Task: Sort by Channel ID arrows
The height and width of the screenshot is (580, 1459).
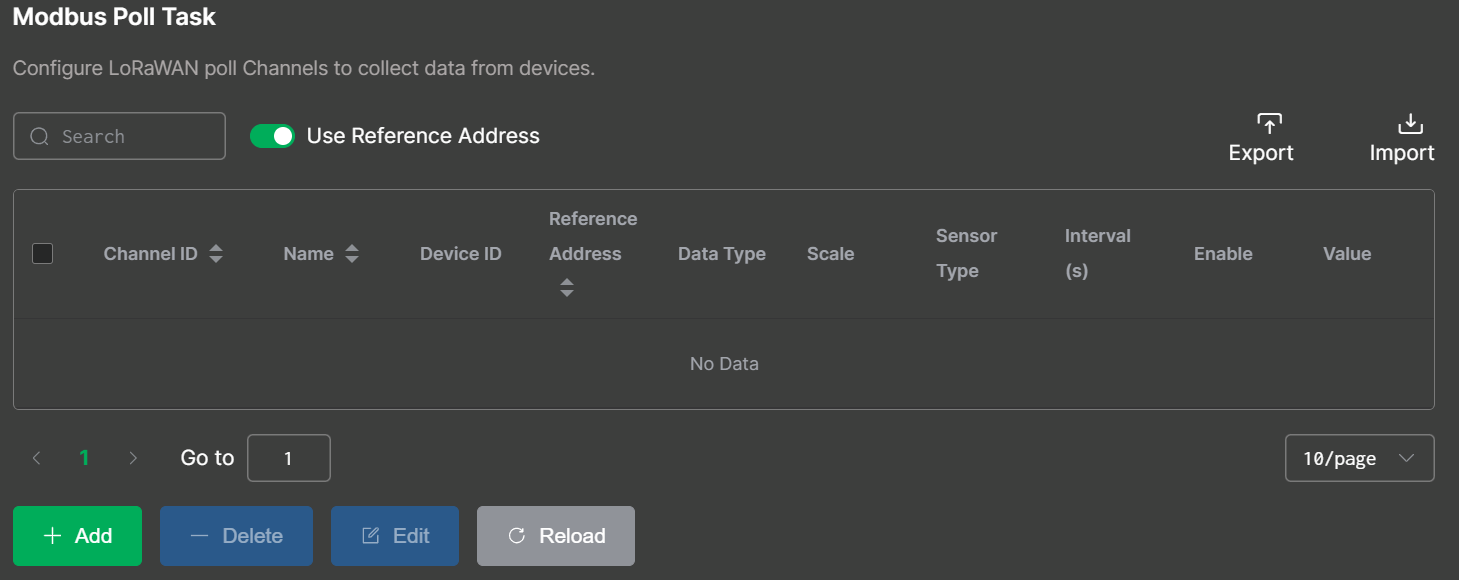Action: coord(216,254)
